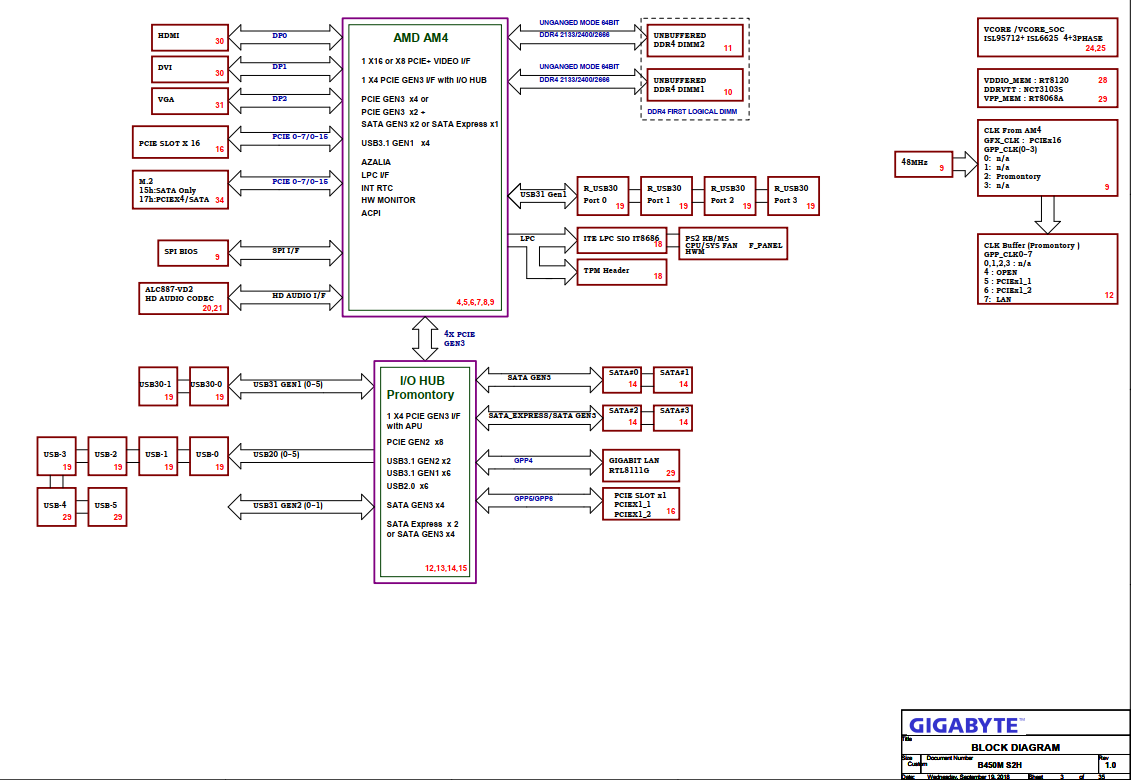Click the M.2 SATA/PCIEX4 block
The height and width of the screenshot is (780, 1131).
click(180, 190)
